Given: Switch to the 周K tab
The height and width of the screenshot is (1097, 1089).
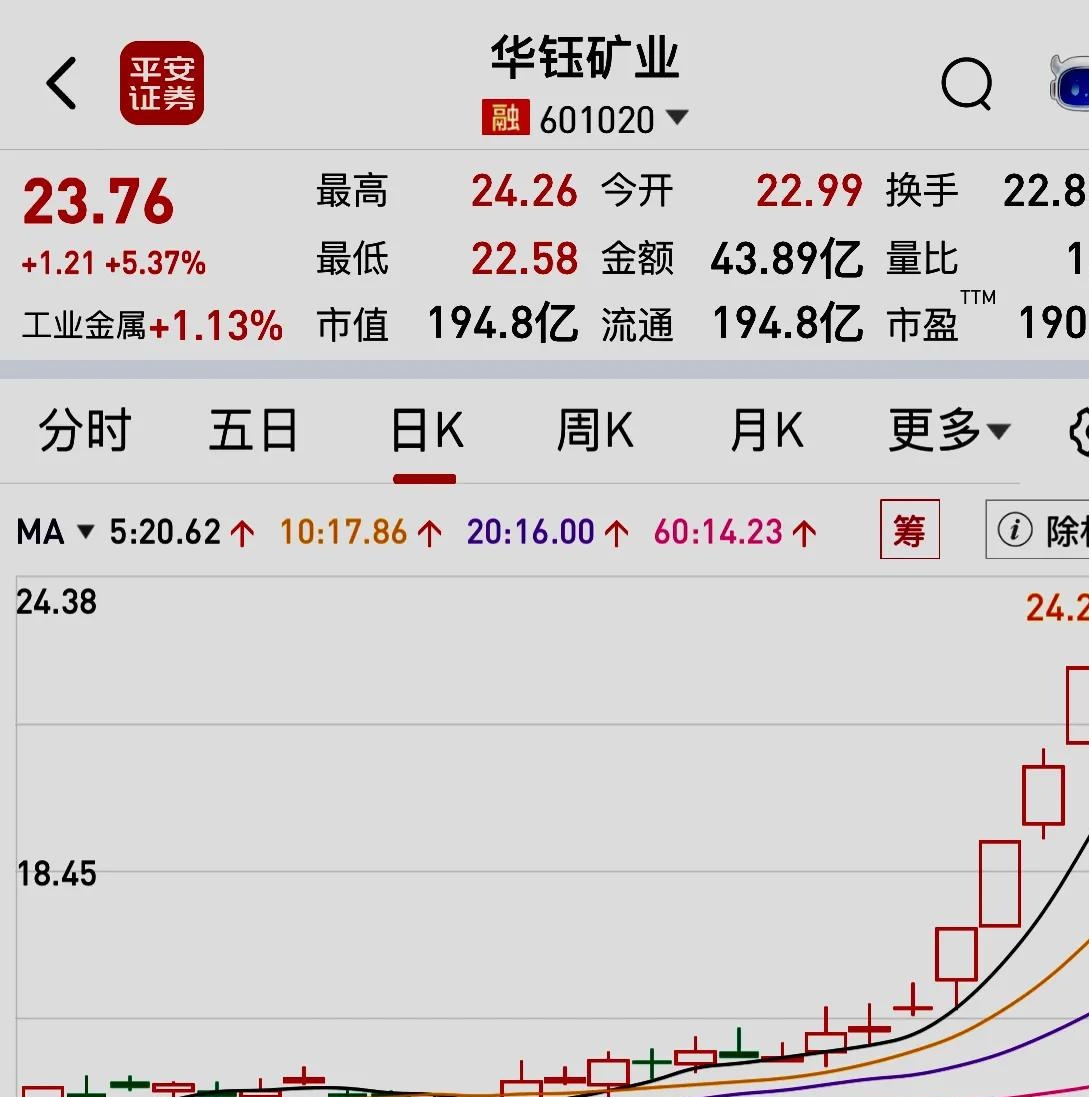Looking at the screenshot, I should 595,432.
